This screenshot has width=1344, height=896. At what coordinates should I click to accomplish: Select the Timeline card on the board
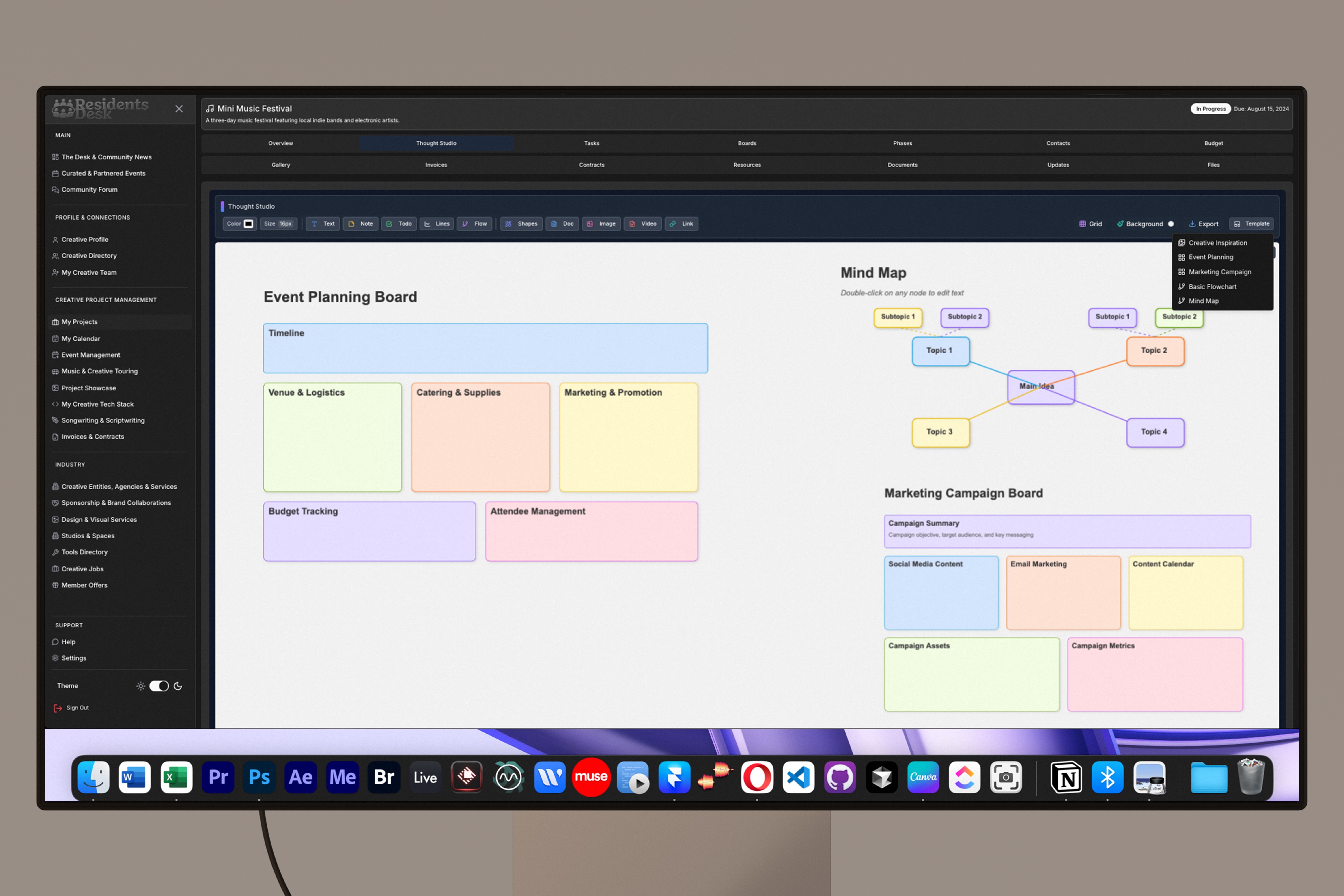coord(485,349)
